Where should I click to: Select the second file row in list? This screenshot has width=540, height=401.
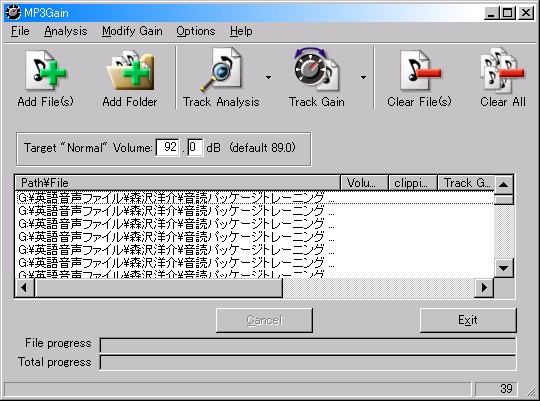(255, 211)
